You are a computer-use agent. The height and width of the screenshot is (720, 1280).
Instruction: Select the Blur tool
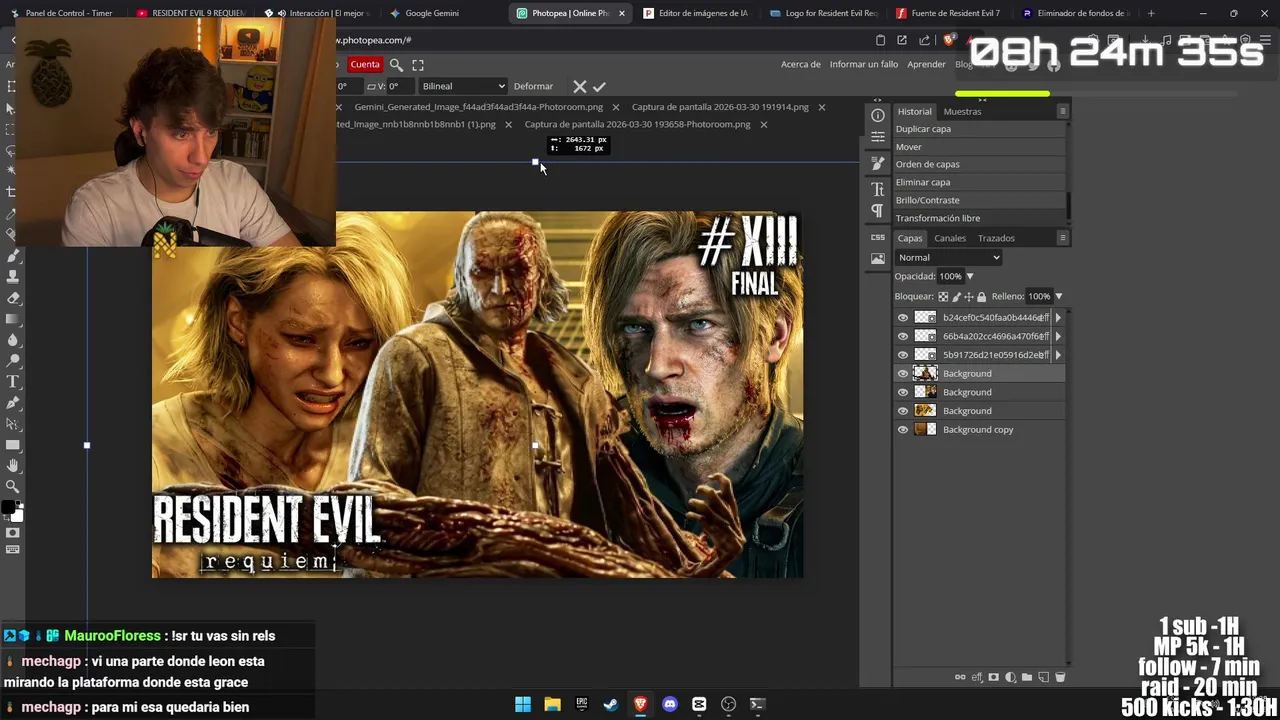point(12,340)
